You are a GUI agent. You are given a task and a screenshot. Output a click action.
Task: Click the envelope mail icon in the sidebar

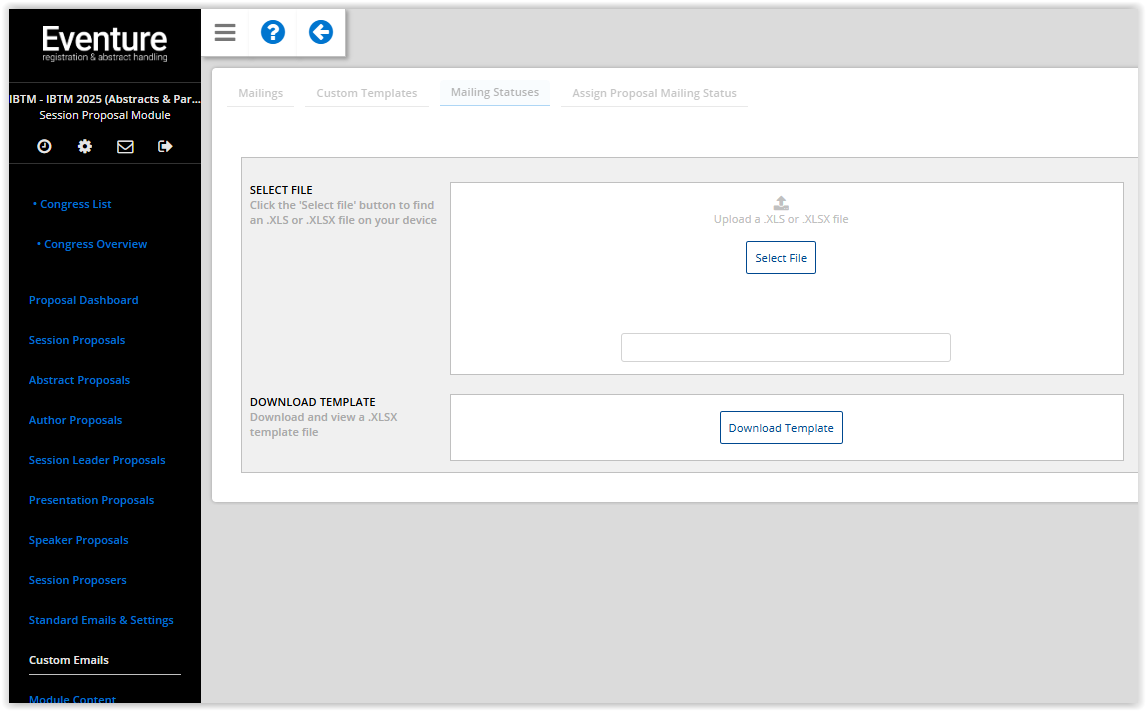[x=124, y=146]
